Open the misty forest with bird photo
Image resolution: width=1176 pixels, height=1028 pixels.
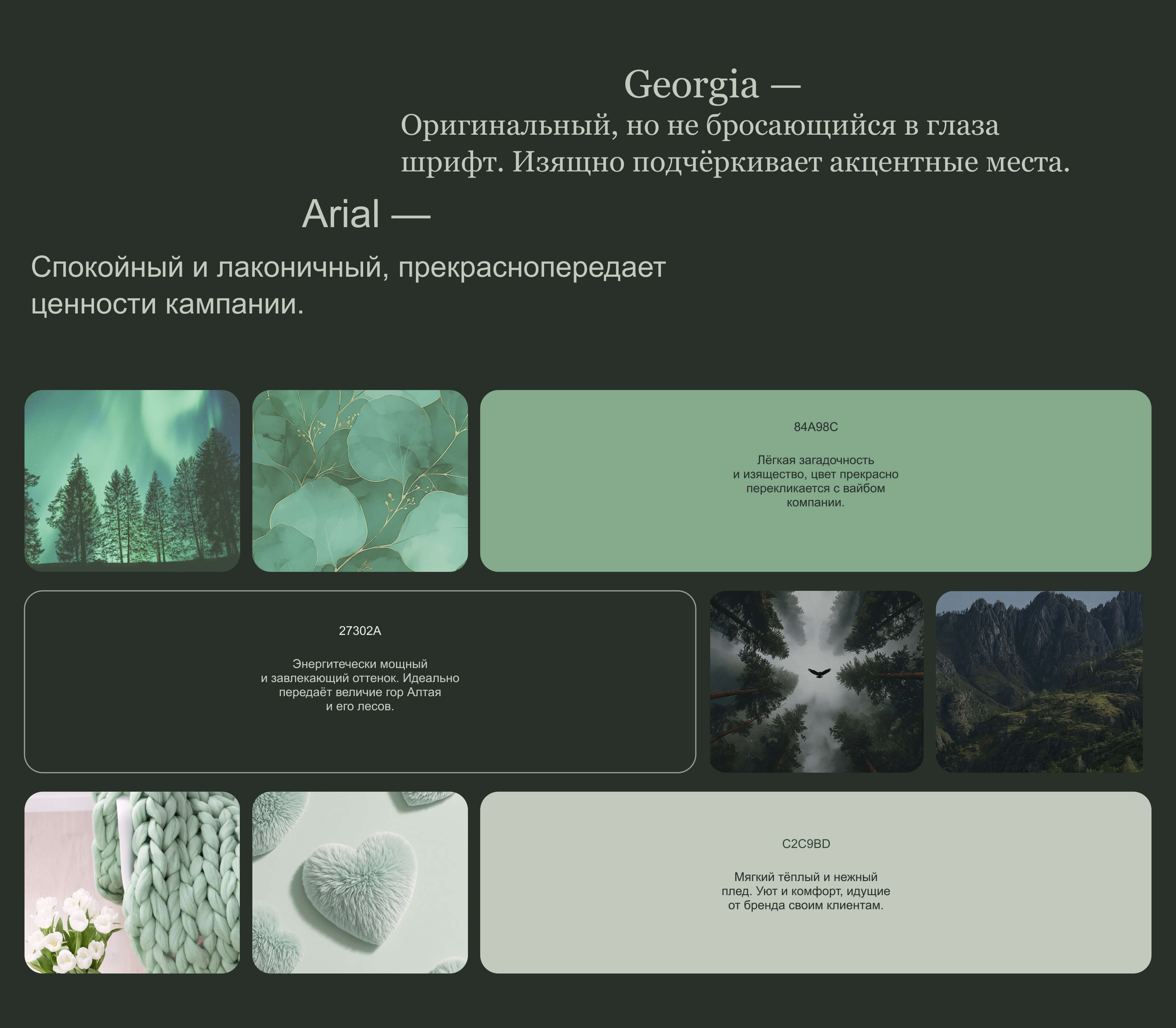pyautogui.click(x=817, y=681)
